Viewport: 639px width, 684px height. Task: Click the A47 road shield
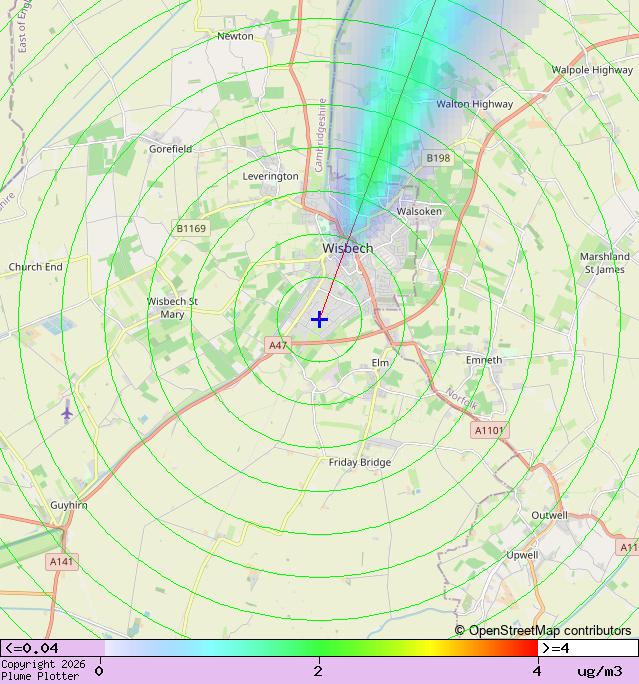[x=278, y=345]
